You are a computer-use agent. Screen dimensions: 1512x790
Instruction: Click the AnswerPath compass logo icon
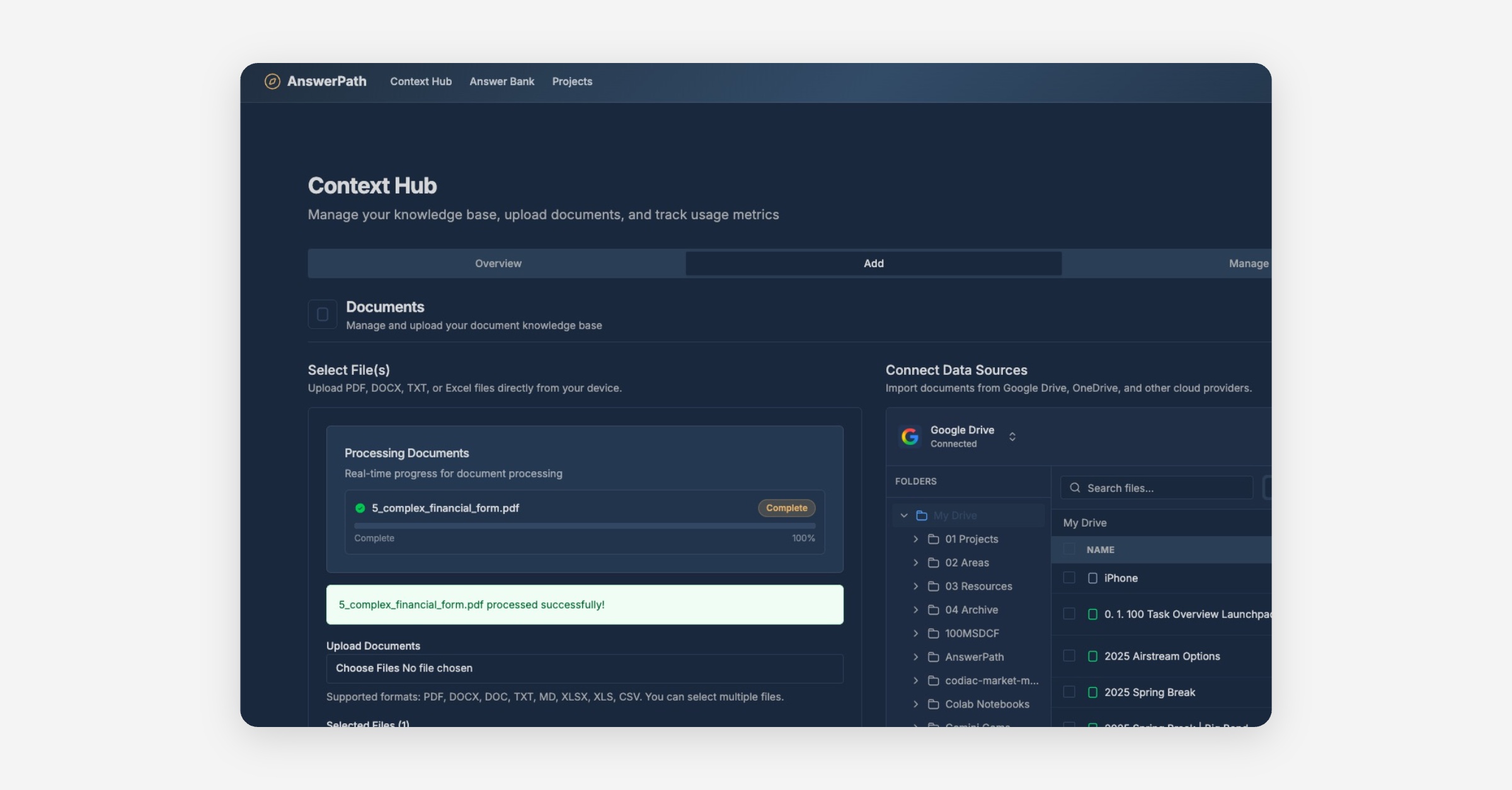272,81
